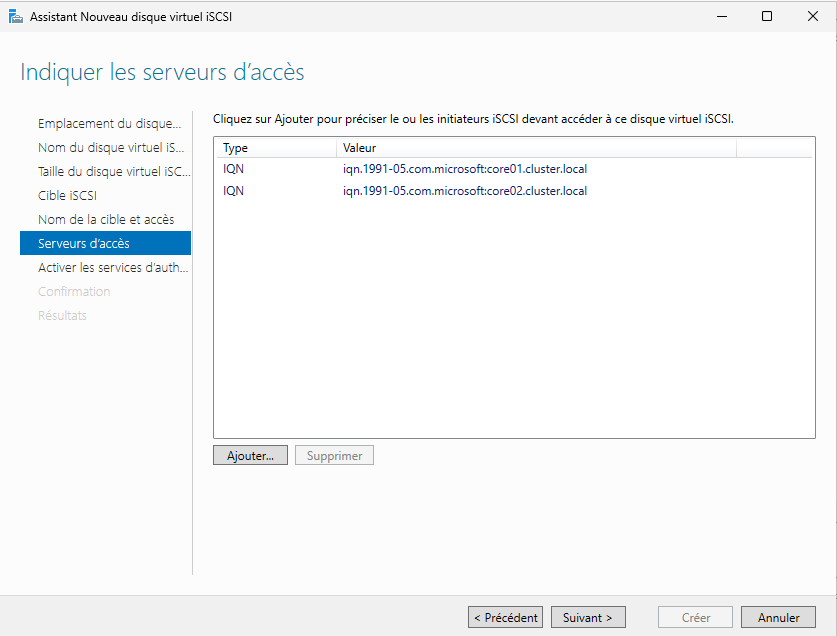The width and height of the screenshot is (837, 636).
Task: Open the Nom de la cible et accès step
Action: click(x=105, y=220)
